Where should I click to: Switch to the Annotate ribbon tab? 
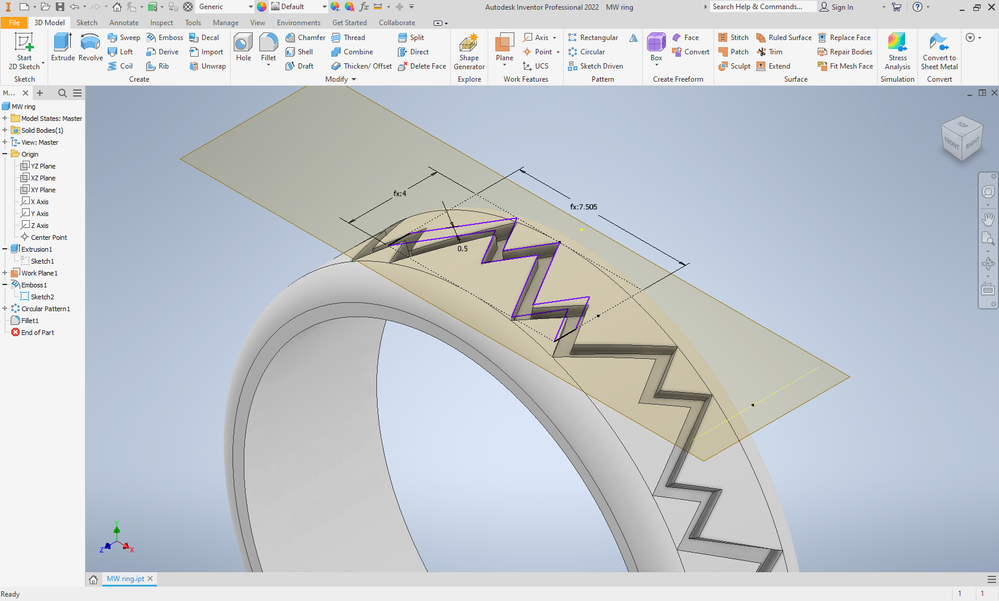pyautogui.click(x=124, y=22)
